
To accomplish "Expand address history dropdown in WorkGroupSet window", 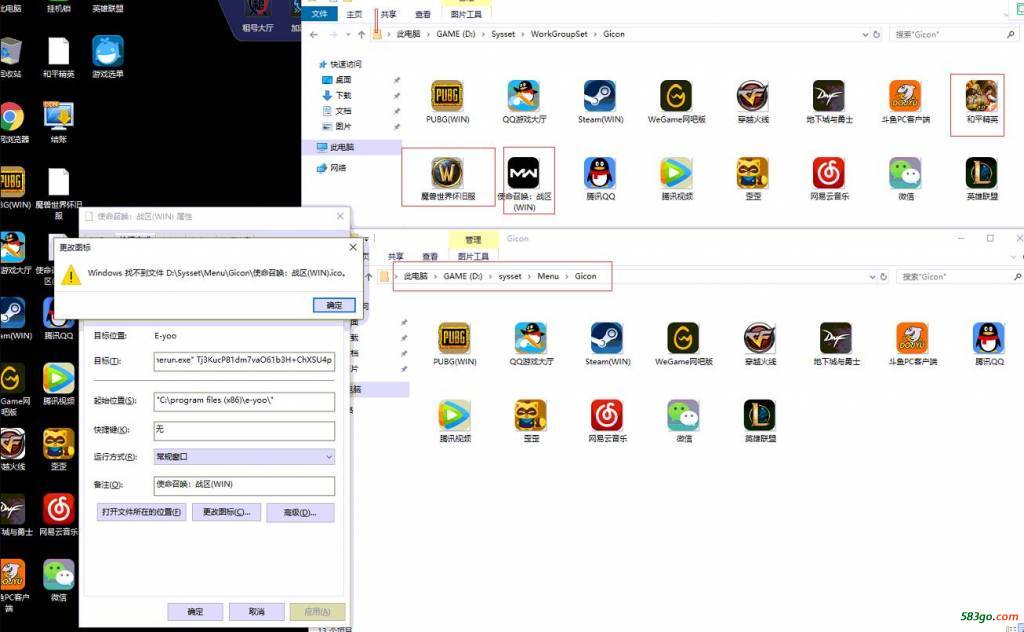I will click(x=865, y=34).
